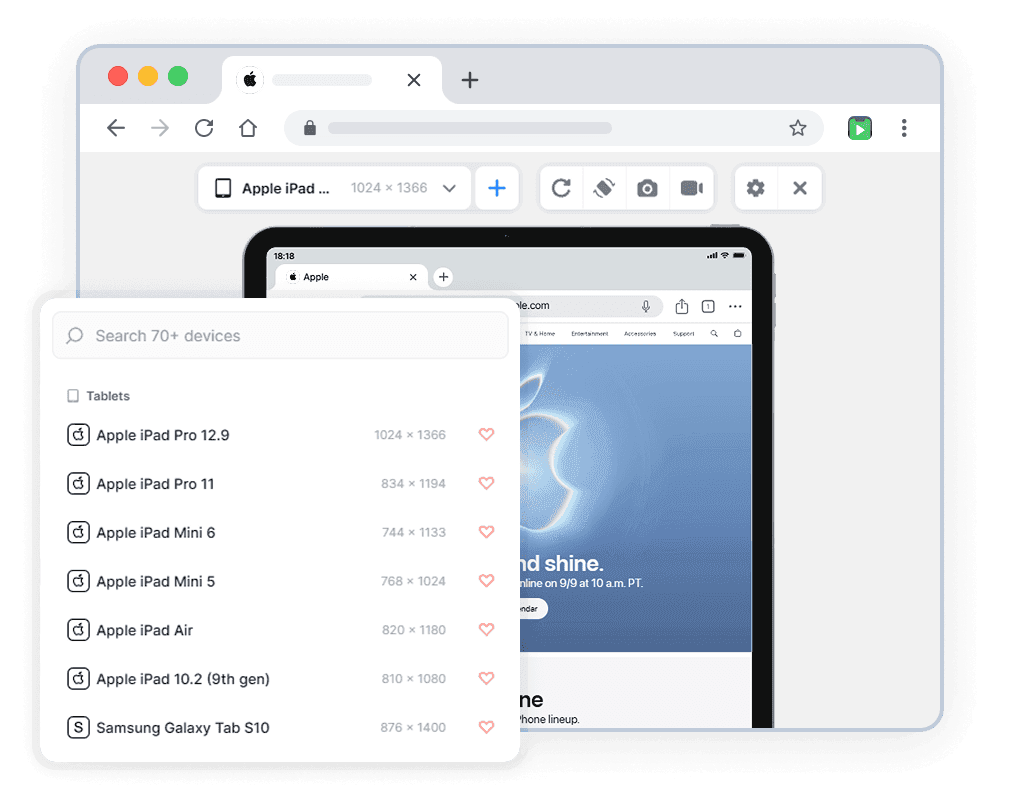Screen dimensions: 1020x808
Task: Click the 1024 × 1366 resolution in toolbar
Action: (389, 188)
